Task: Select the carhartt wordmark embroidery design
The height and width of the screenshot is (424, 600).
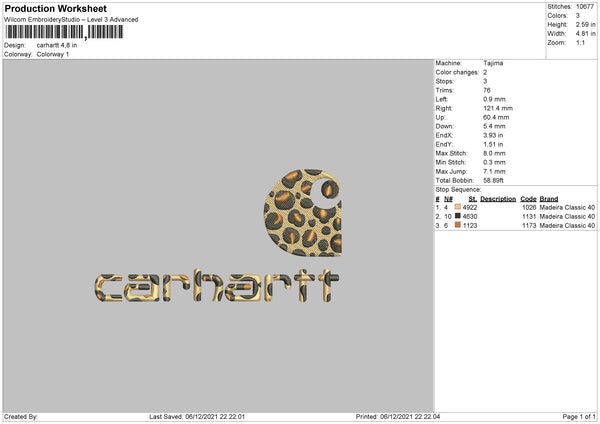Action: click(219, 286)
